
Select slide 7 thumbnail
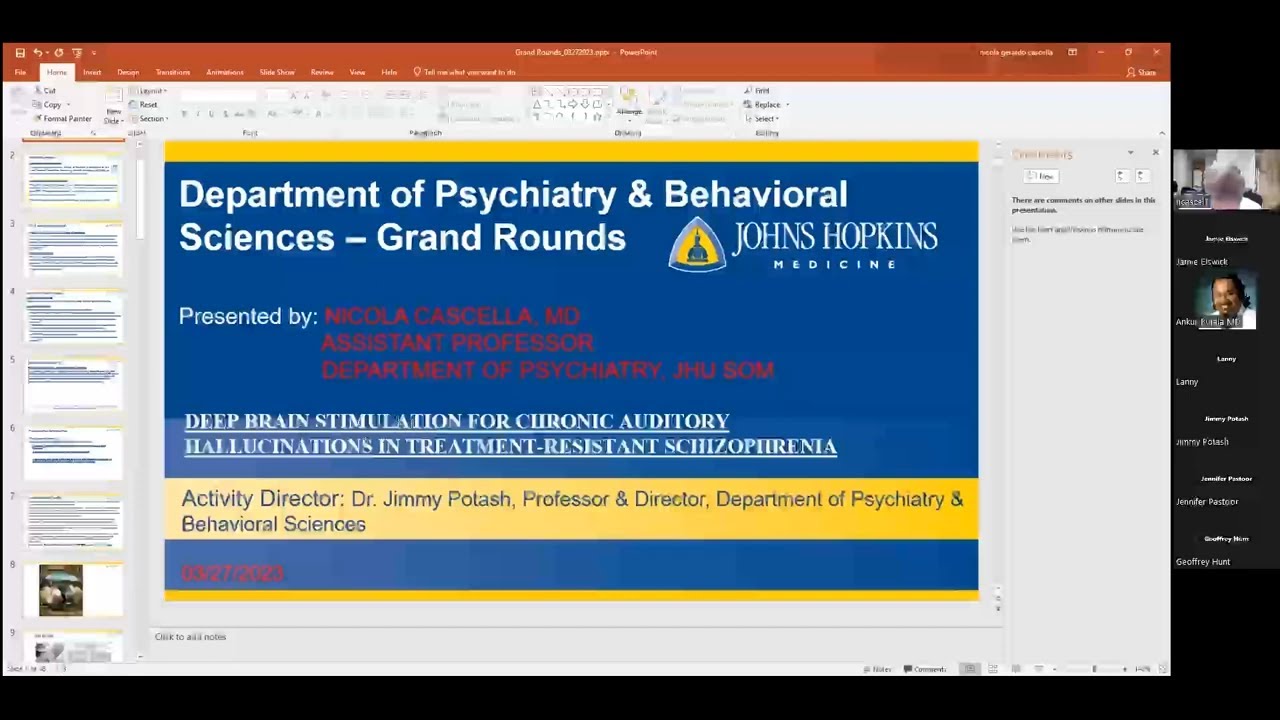[x=74, y=521]
